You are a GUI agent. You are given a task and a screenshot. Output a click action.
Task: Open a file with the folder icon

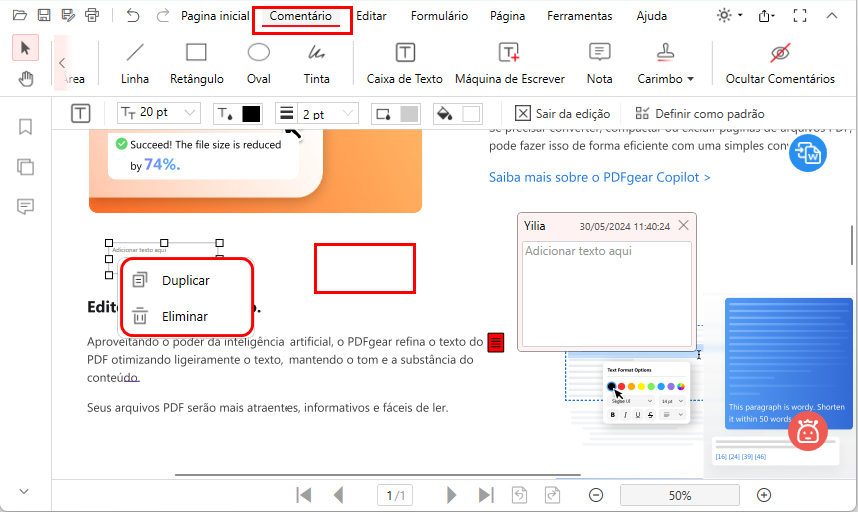[x=20, y=15]
